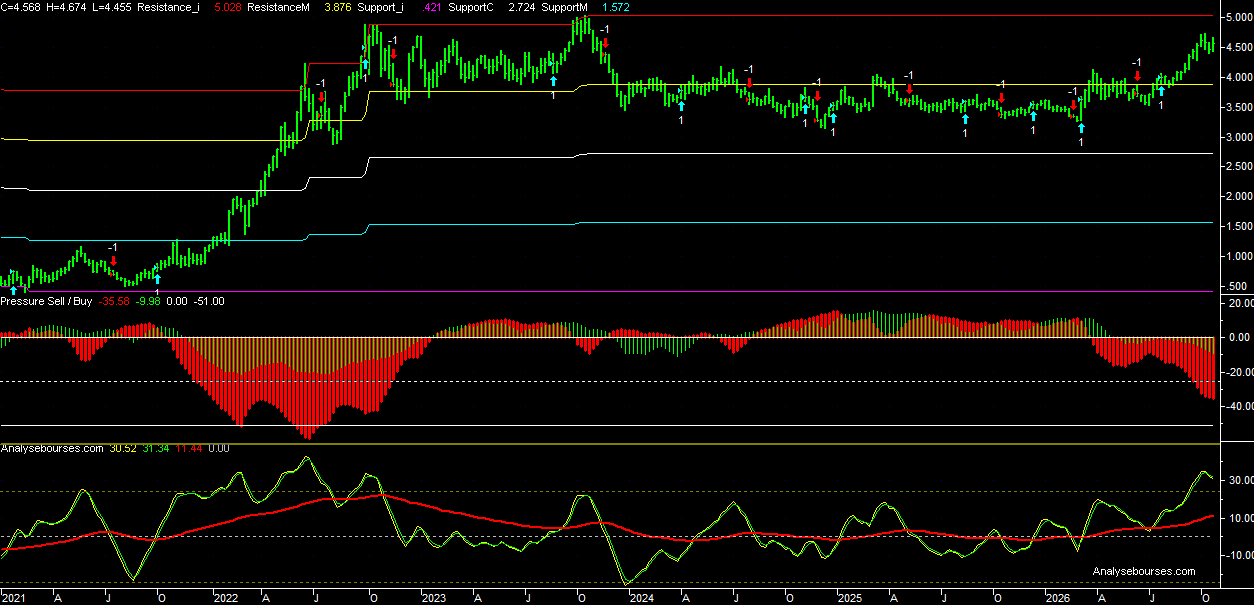1254x605 pixels.
Task: Click the -51.00 pressure value
Action: pos(208,300)
